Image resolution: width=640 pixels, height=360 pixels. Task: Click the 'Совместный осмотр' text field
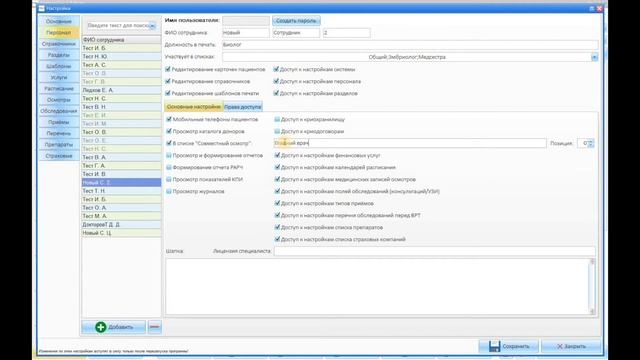410,143
